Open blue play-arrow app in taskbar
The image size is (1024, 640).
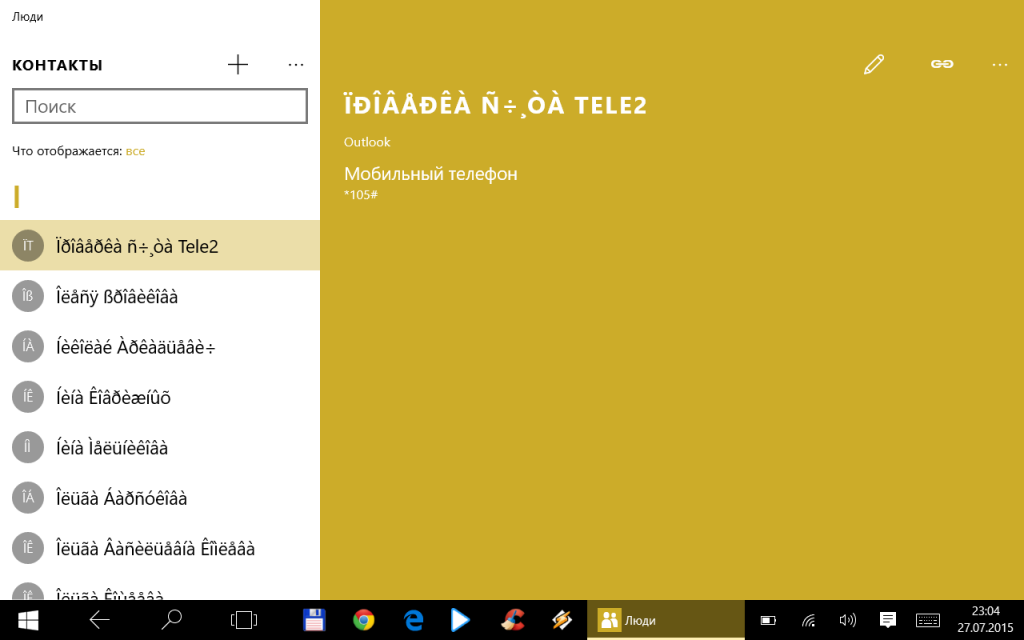460,620
